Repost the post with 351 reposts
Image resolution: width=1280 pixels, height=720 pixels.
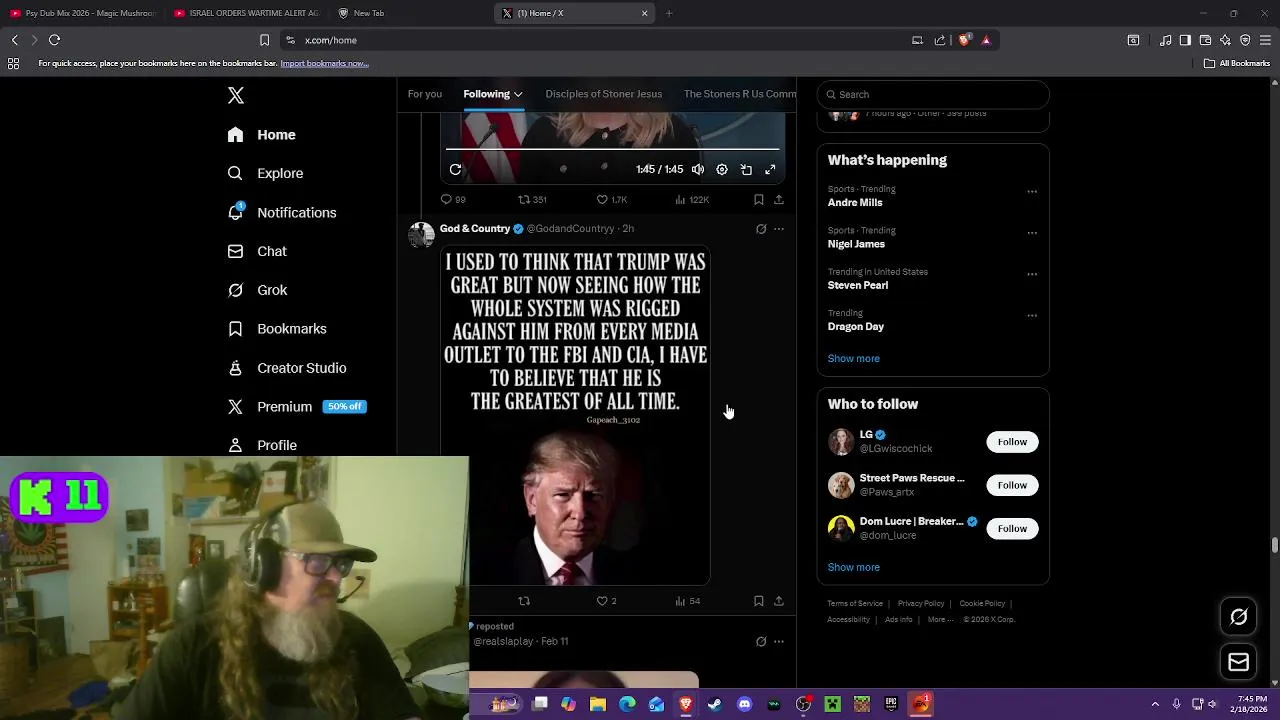point(532,200)
